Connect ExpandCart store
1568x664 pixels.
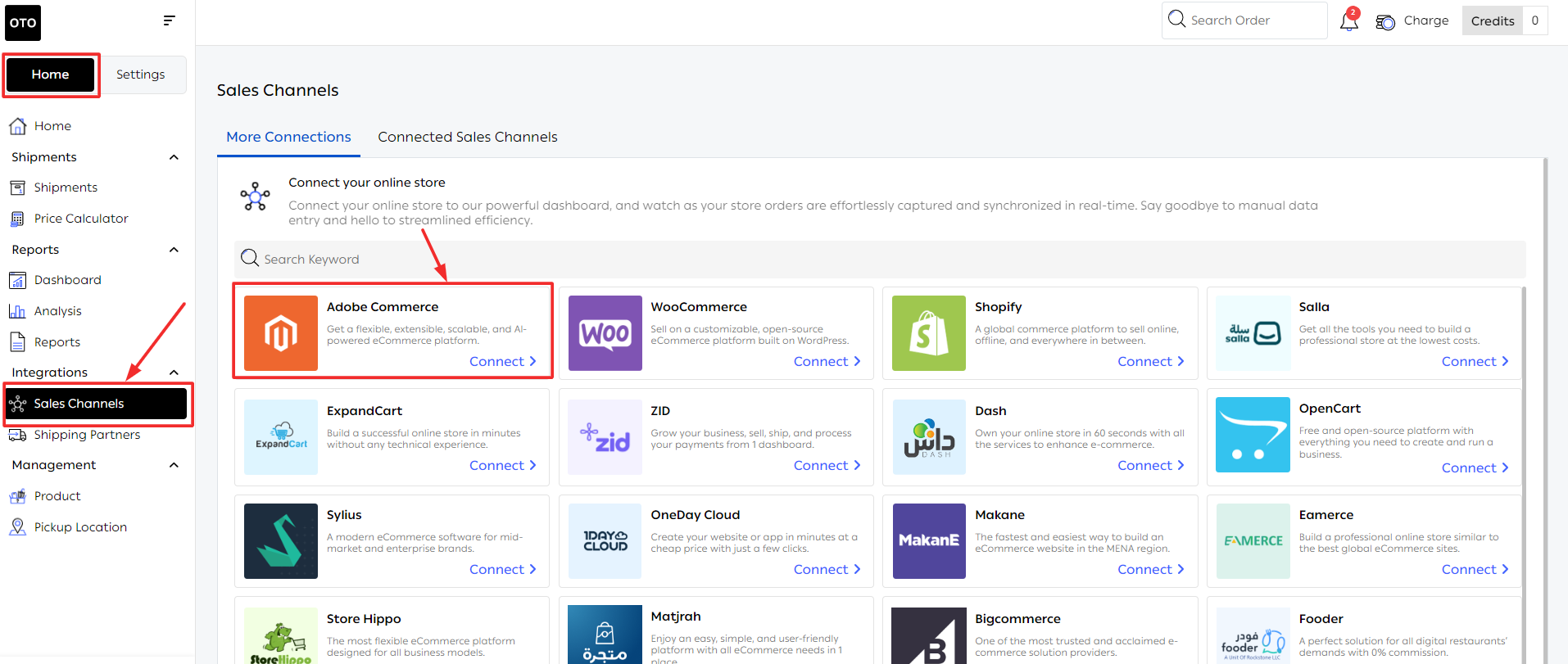click(x=503, y=465)
